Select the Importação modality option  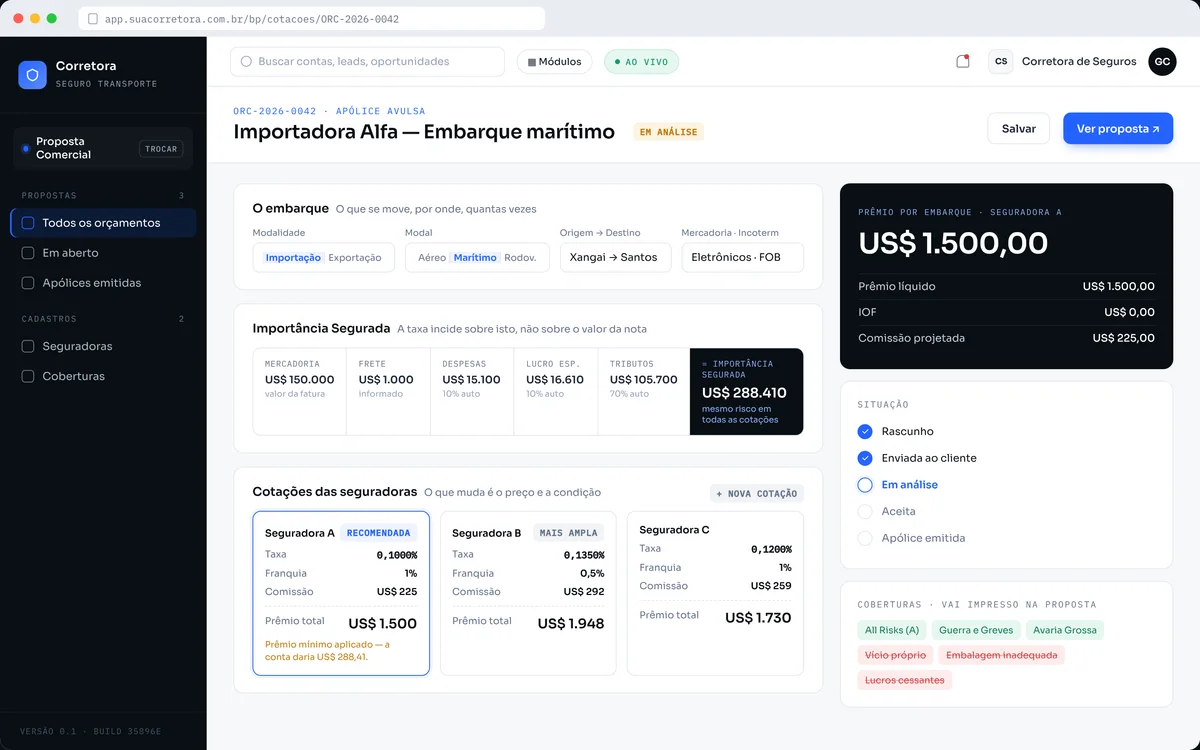point(293,257)
